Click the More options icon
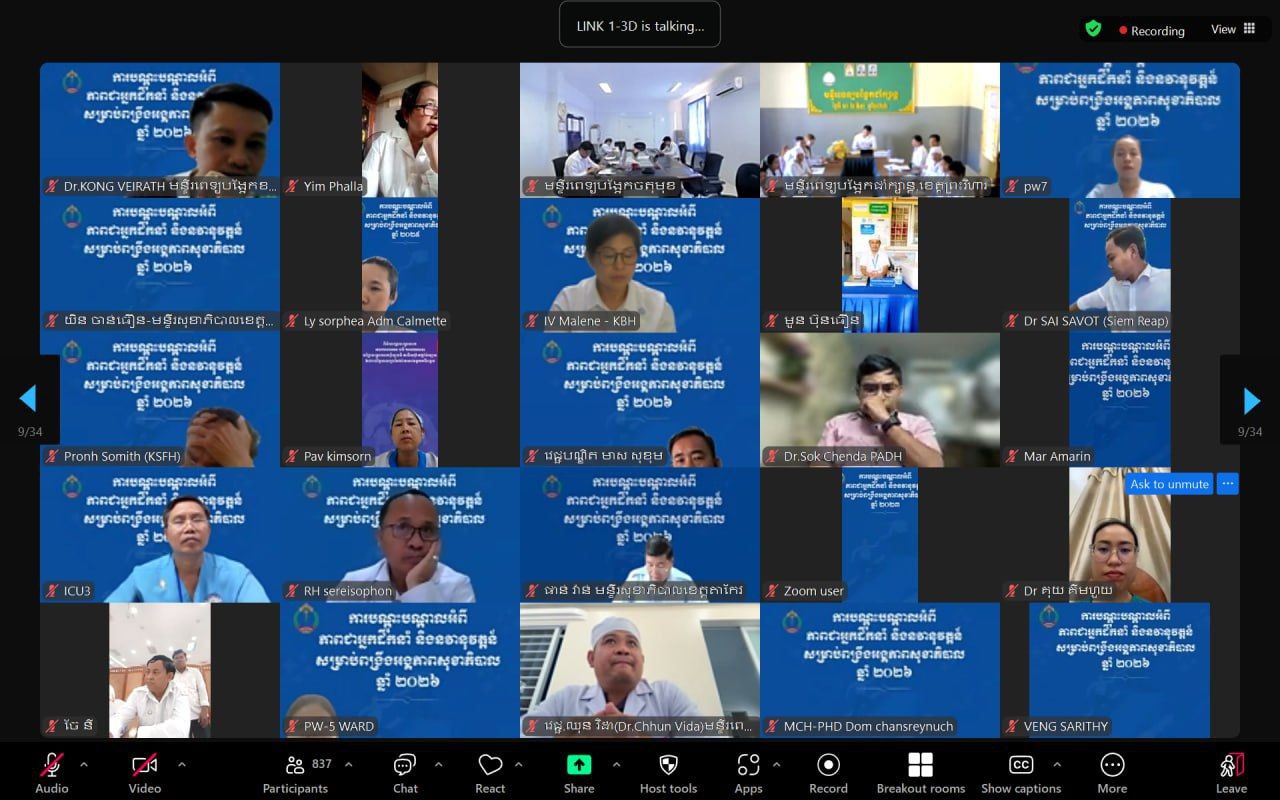This screenshot has width=1280, height=800. pyautogui.click(x=1112, y=766)
